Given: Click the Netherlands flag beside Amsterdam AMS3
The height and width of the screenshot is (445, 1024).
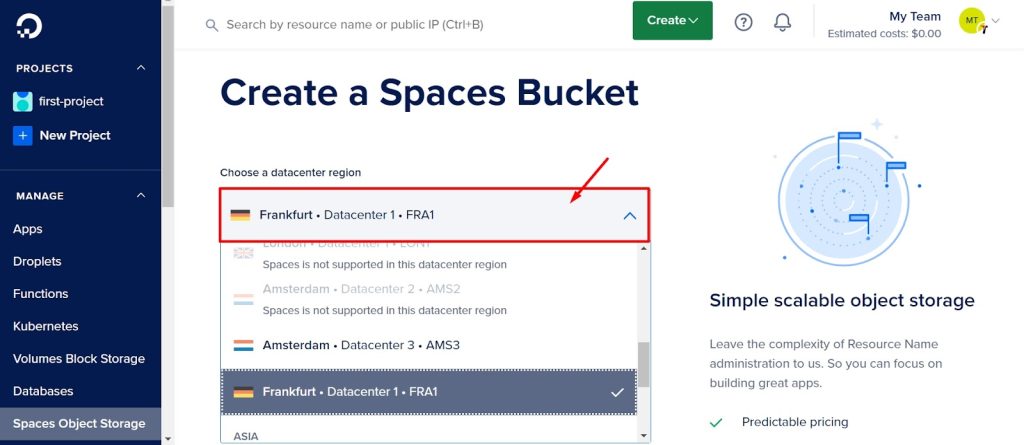Looking at the screenshot, I should pos(244,345).
